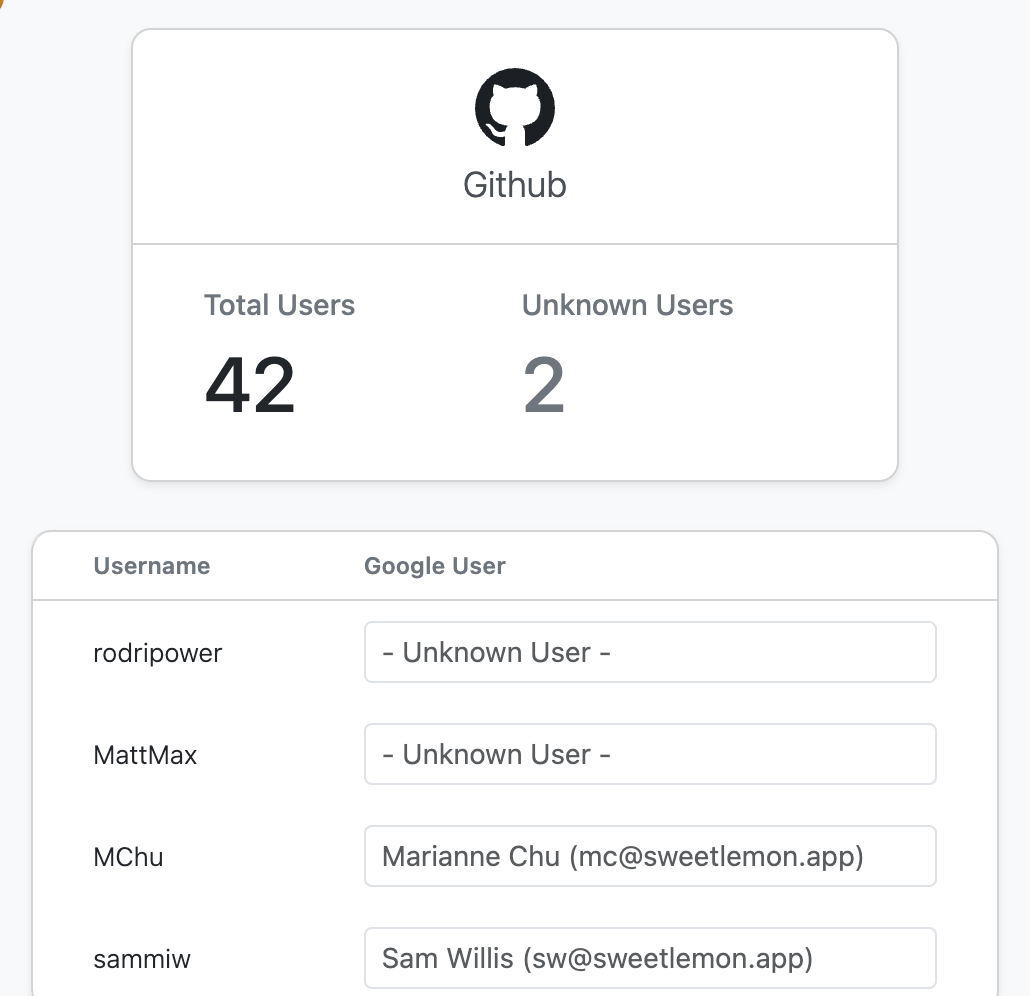Select the rodripower username cell
Screen dimensions: 1030x996
tap(158, 653)
